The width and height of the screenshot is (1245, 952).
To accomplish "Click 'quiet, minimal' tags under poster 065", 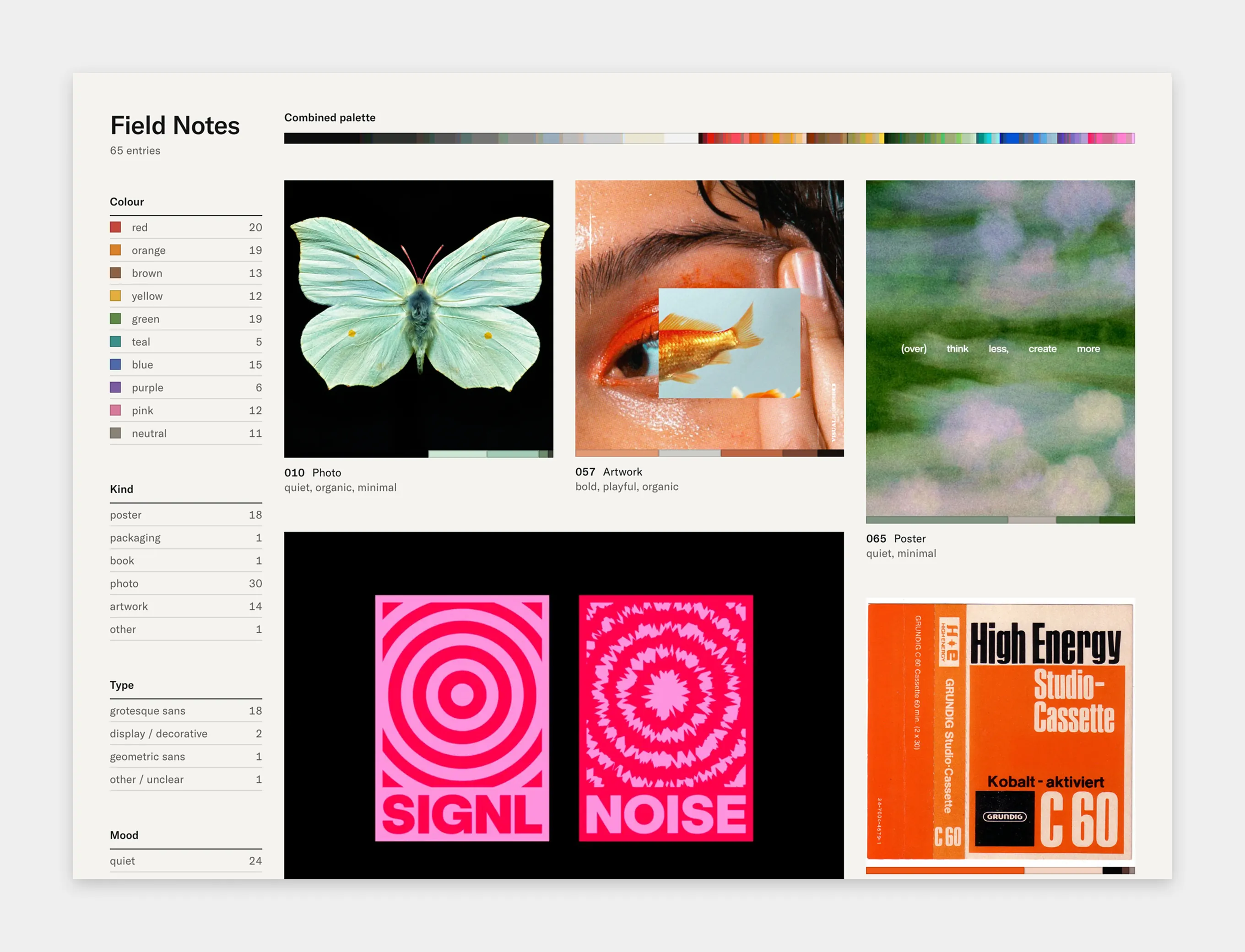I will pos(901,553).
